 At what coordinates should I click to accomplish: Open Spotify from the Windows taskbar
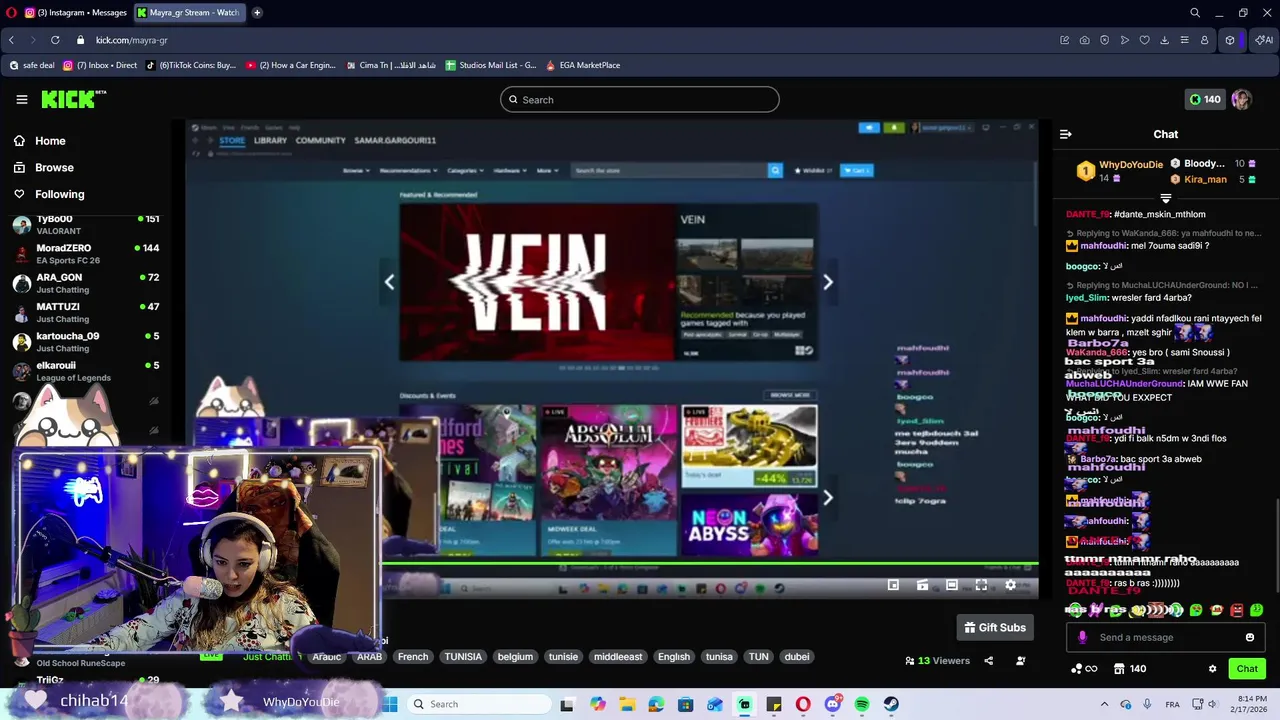862,704
